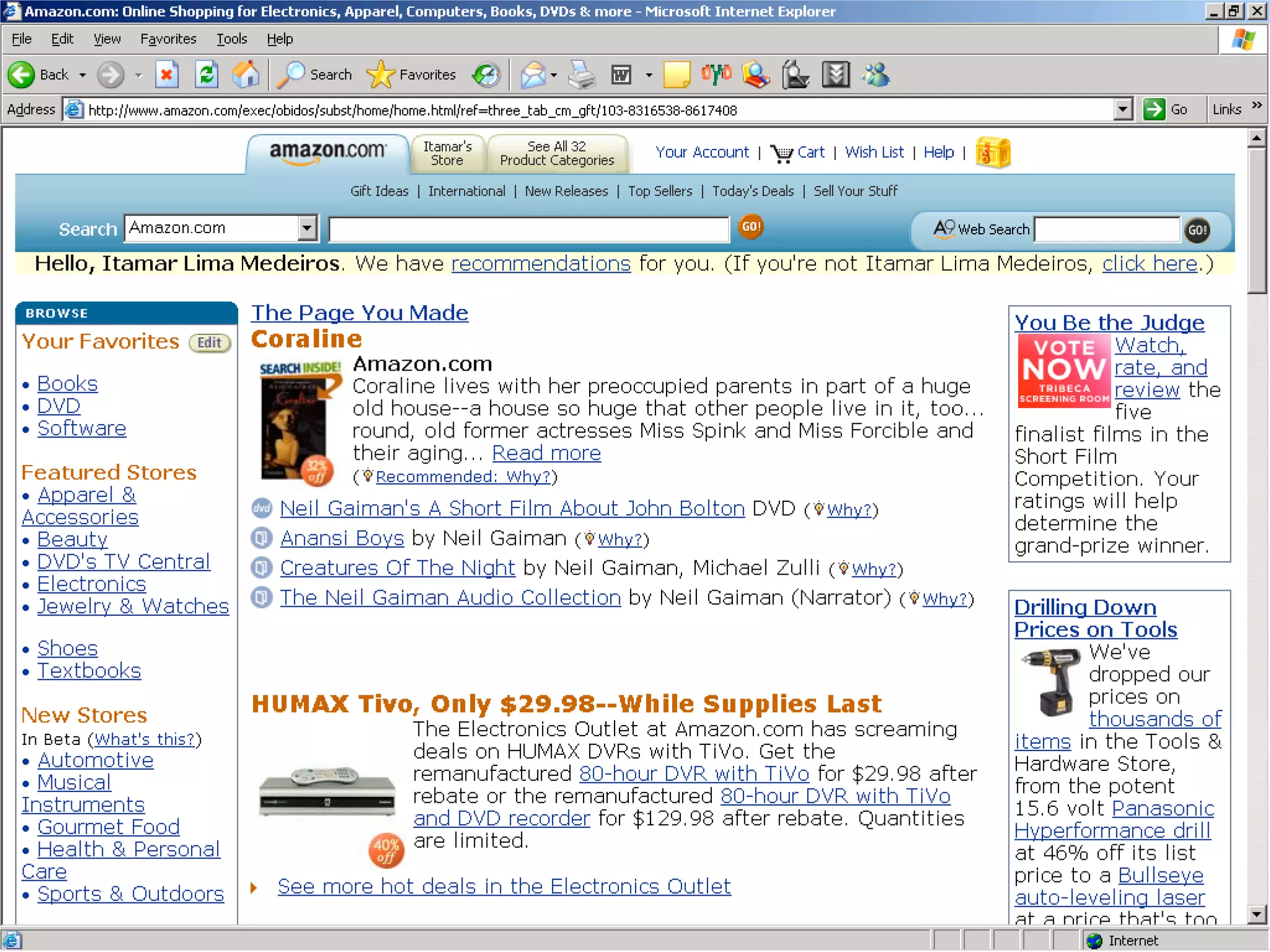Image resolution: width=1270 pixels, height=952 pixels.
Task: Open the History toolbar icon
Action: pyautogui.click(x=486, y=75)
